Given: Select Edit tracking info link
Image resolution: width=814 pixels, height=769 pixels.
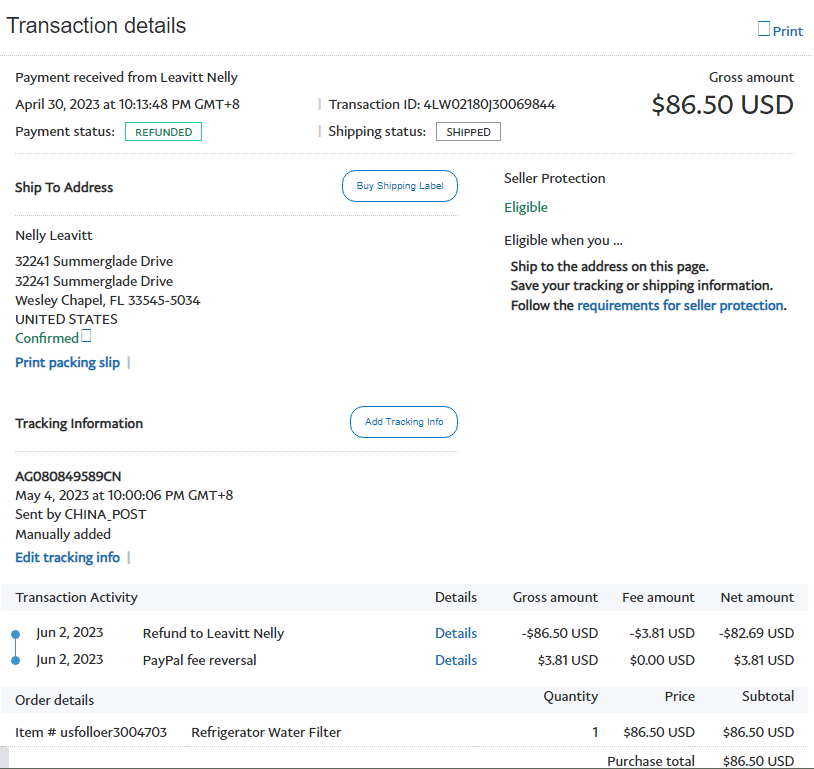Looking at the screenshot, I should [x=67, y=557].
